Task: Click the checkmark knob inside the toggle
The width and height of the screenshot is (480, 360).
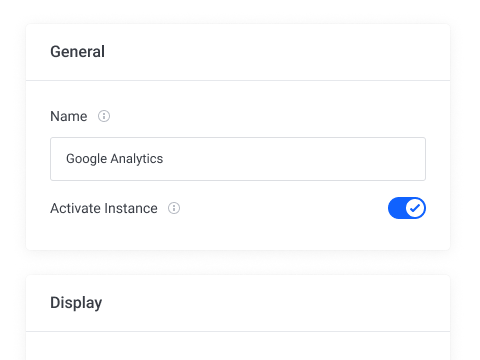Action: [415, 208]
